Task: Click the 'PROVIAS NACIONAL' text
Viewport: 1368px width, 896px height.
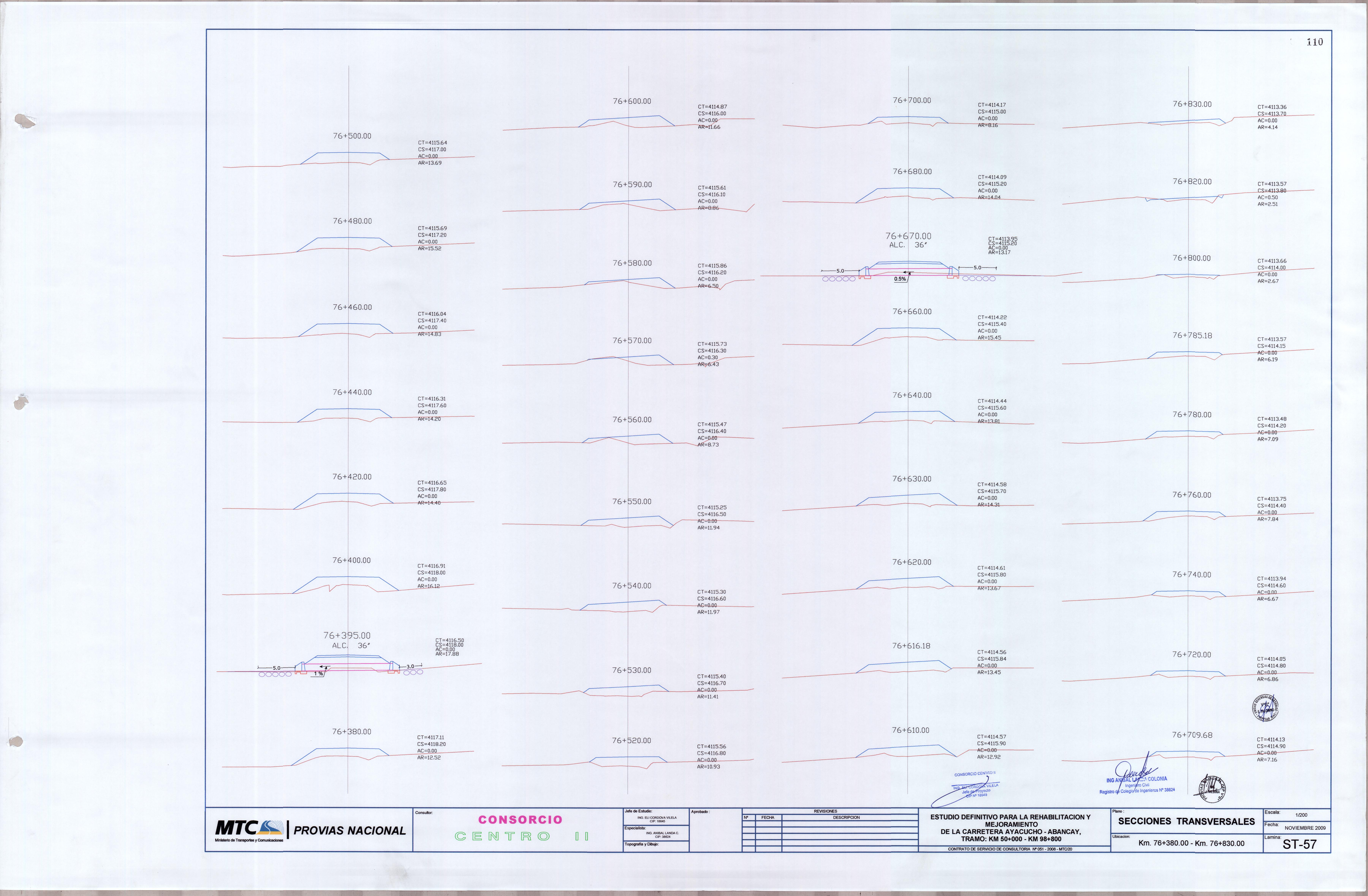Action: coord(349,830)
